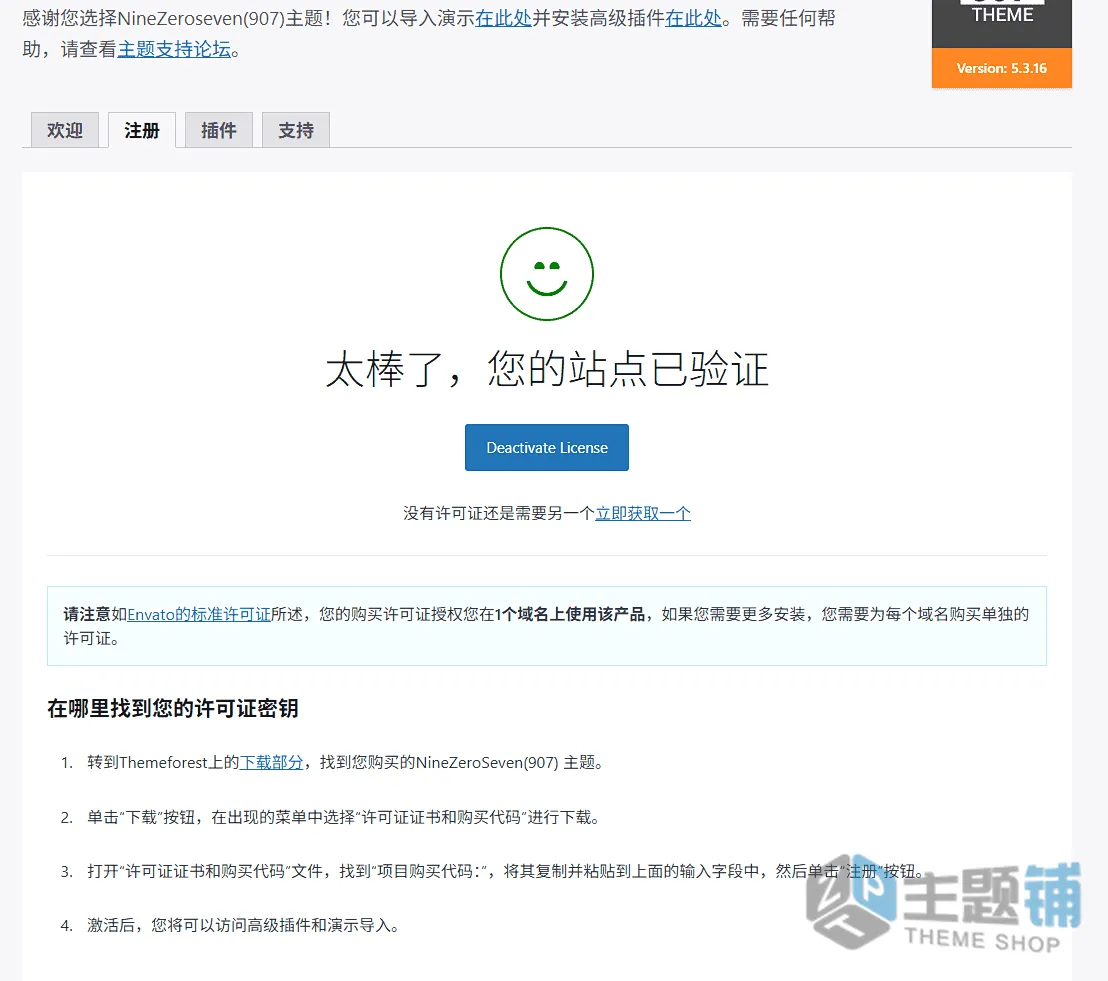Click the THEME logo label
The image size is (1108, 981).
pos(1002,15)
